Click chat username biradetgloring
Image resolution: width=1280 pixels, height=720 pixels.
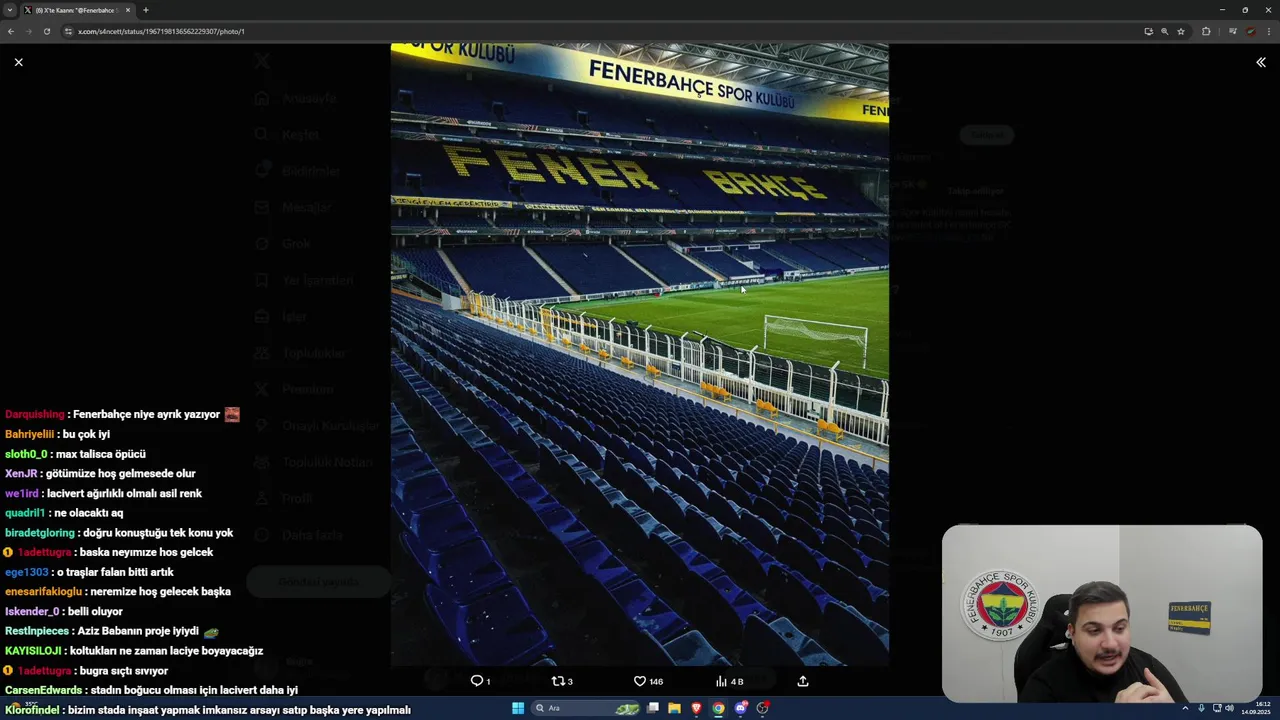click(x=40, y=533)
